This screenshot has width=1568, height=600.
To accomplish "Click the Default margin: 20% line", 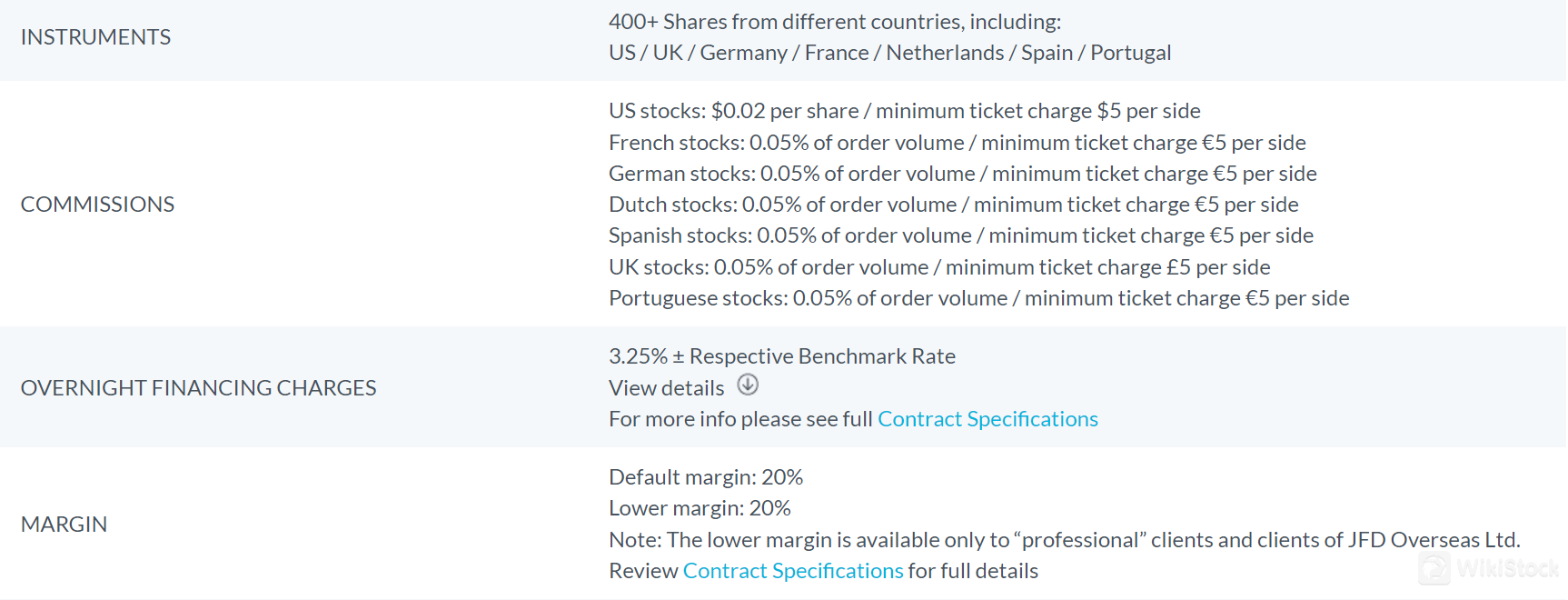I will [706, 477].
